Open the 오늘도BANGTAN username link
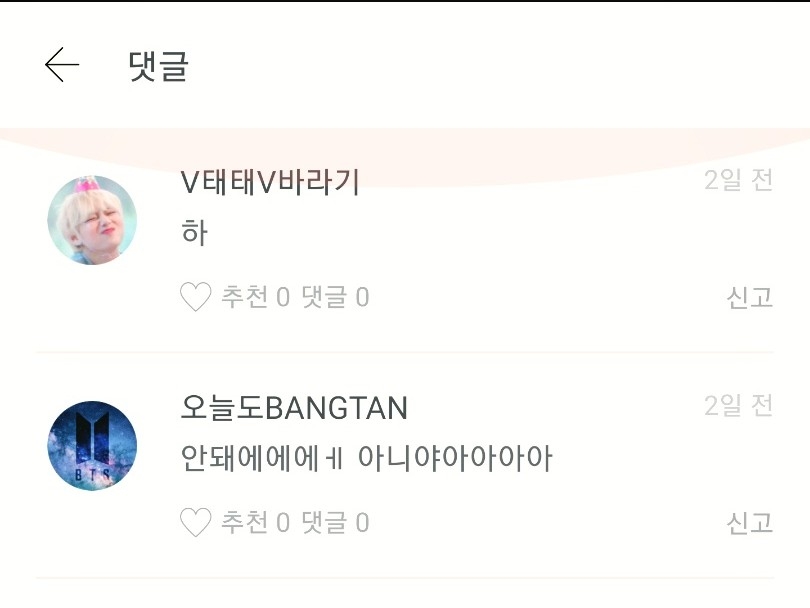 click(294, 408)
